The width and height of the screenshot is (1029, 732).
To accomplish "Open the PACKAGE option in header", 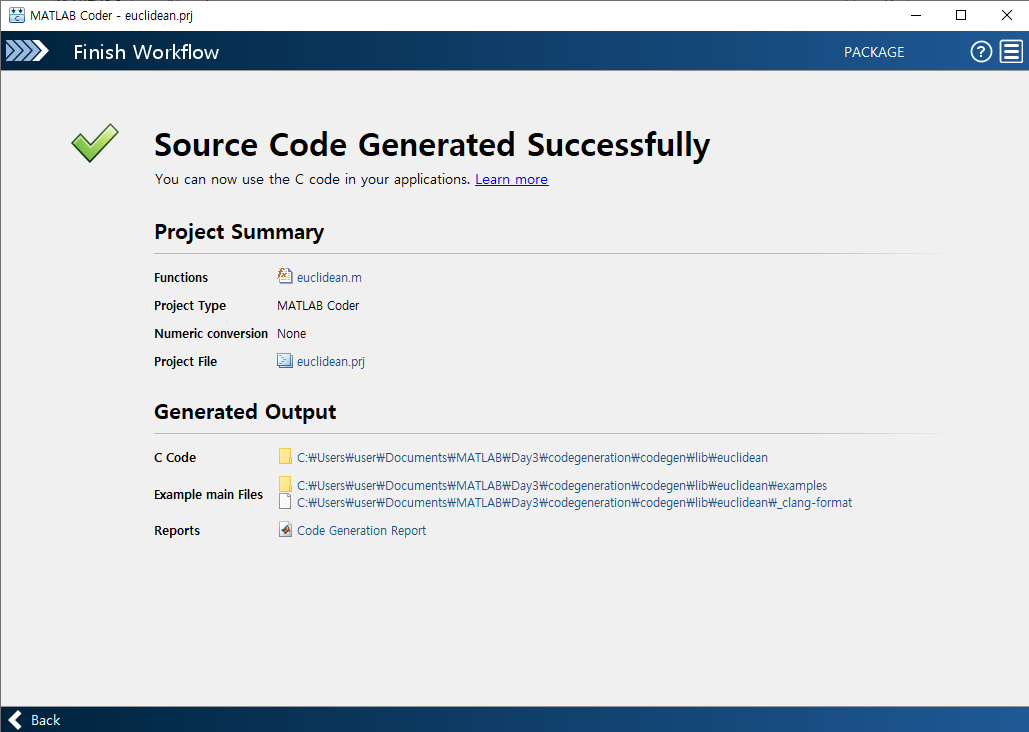I will coord(873,52).
